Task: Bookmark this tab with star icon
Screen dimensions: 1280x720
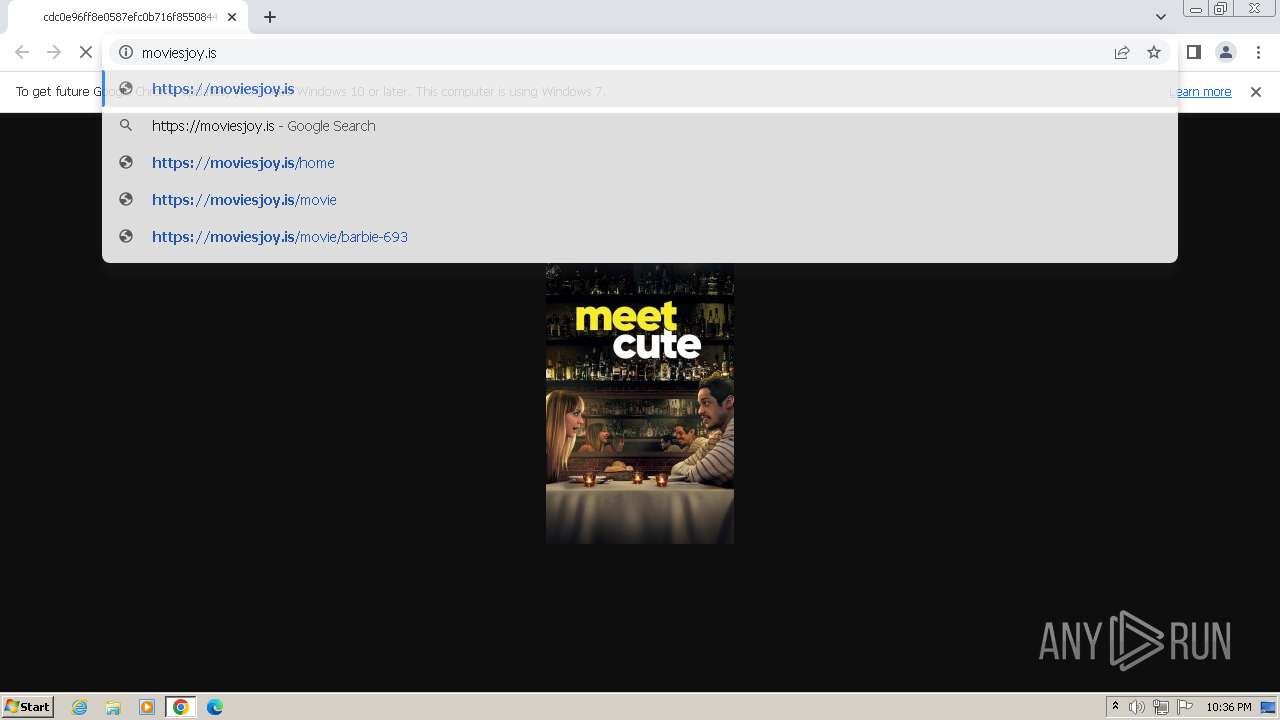Action: pyautogui.click(x=1154, y=52)
